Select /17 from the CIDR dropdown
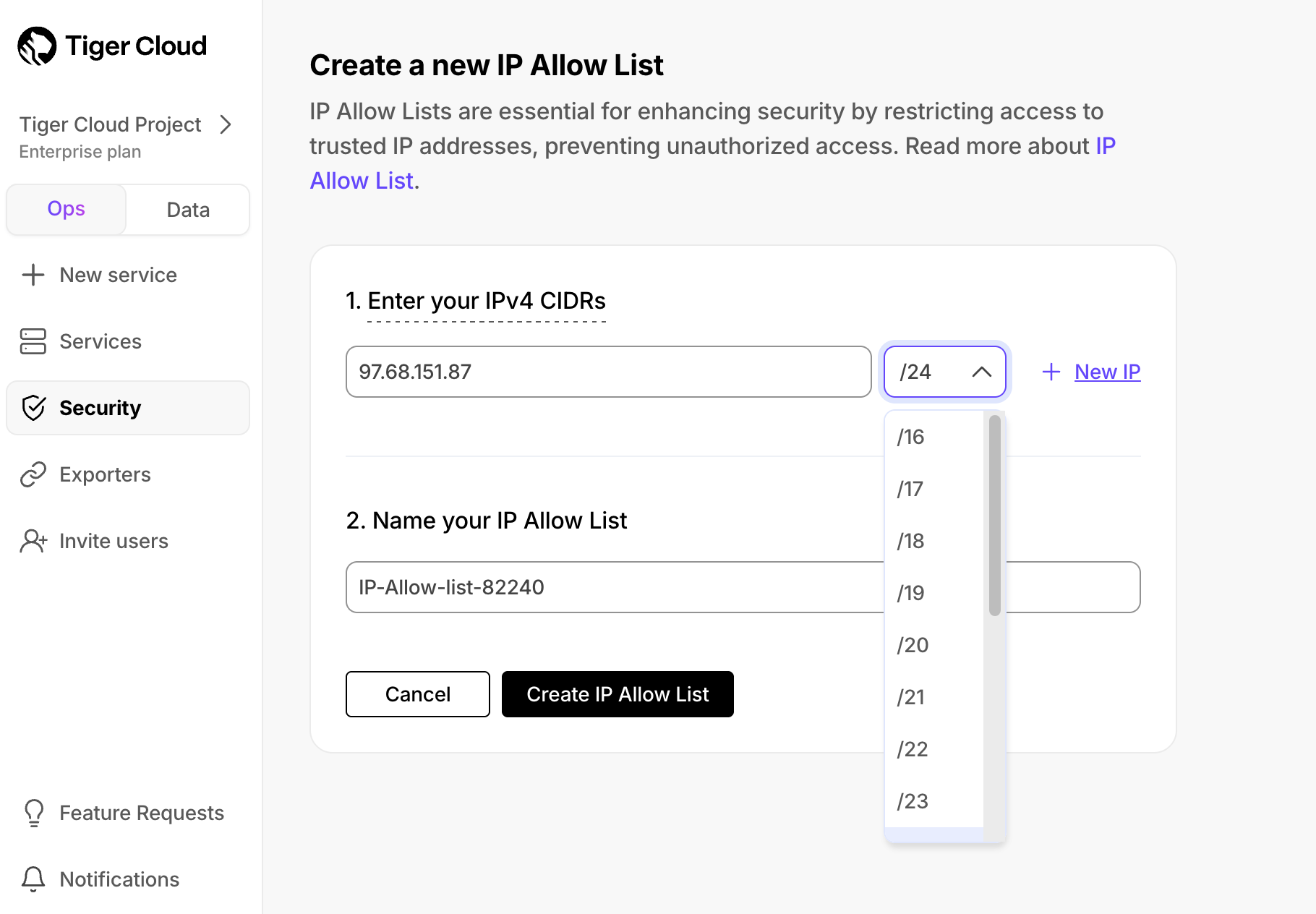This screenshot has height=914, width=1316. coord(934,489)
